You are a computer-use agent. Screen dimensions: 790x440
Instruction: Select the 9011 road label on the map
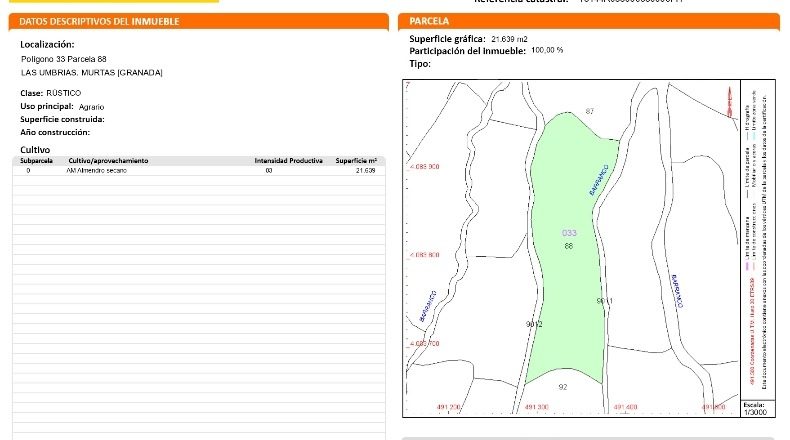pyautogui.click(x=605, y=301)
